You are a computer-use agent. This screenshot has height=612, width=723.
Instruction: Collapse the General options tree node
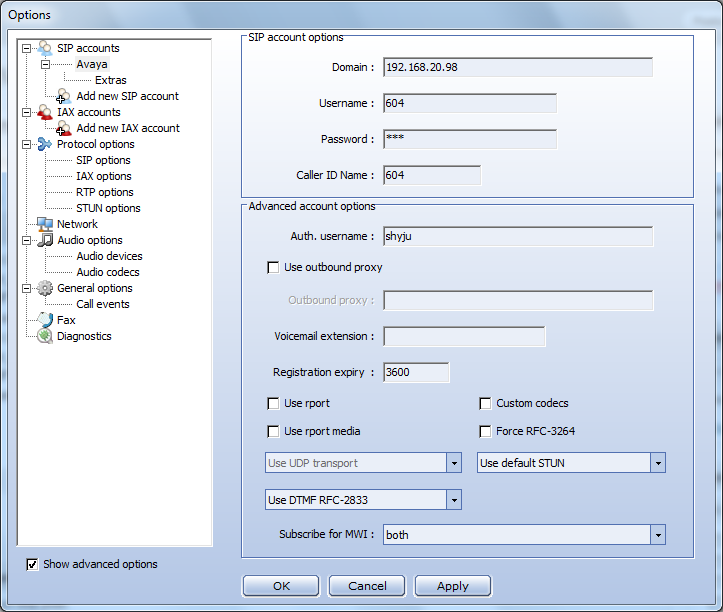coord(27,288)
